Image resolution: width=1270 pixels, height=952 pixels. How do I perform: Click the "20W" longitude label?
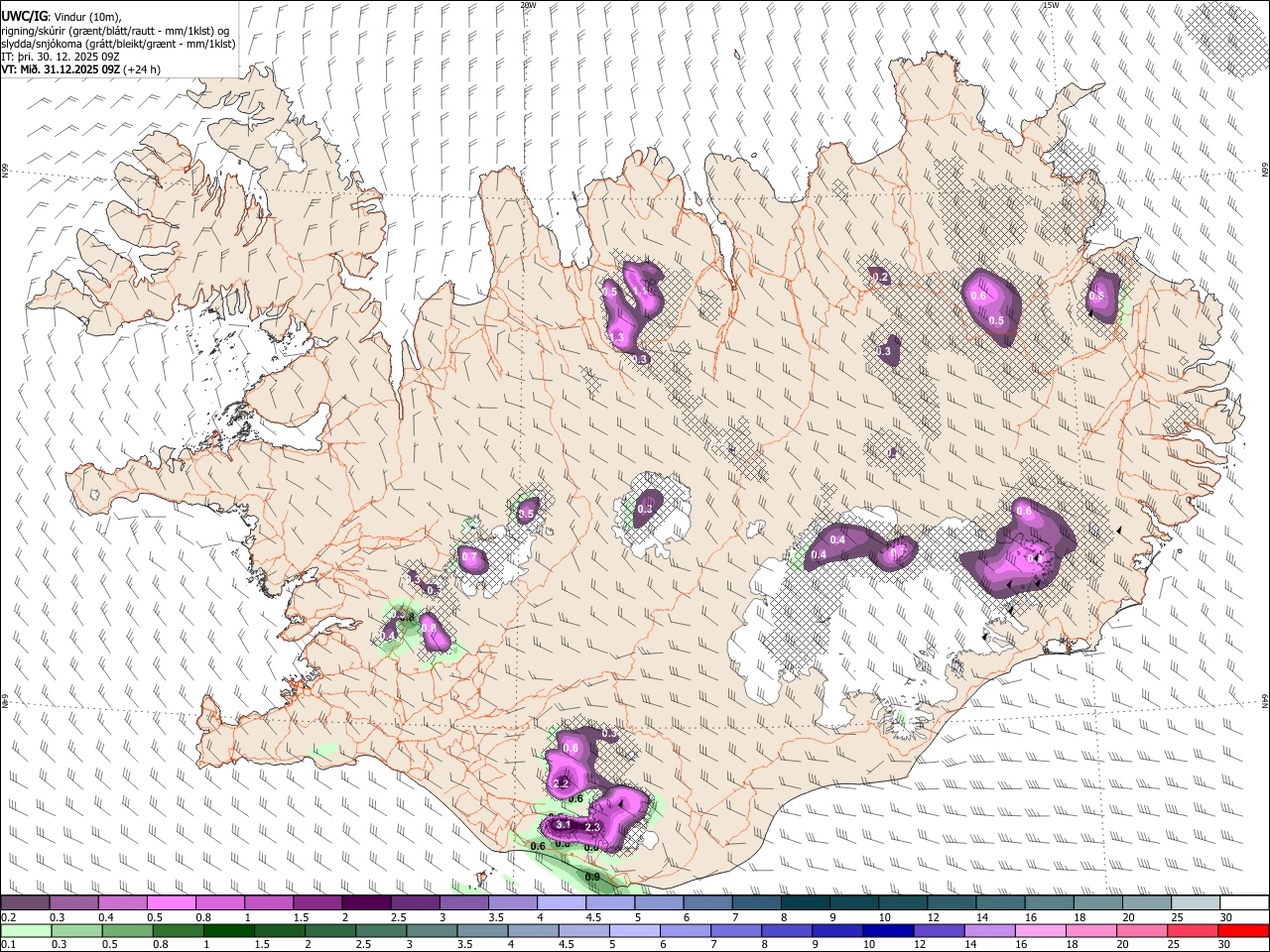click(528, 5)
